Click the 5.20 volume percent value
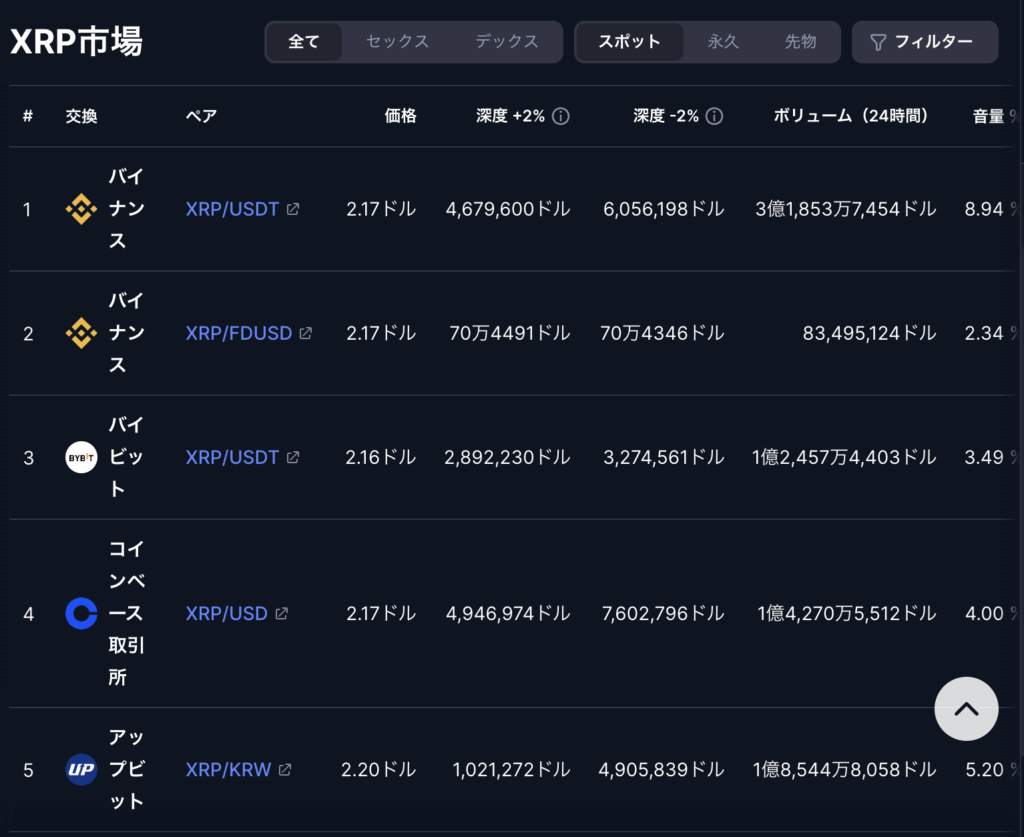 (984, 769)
